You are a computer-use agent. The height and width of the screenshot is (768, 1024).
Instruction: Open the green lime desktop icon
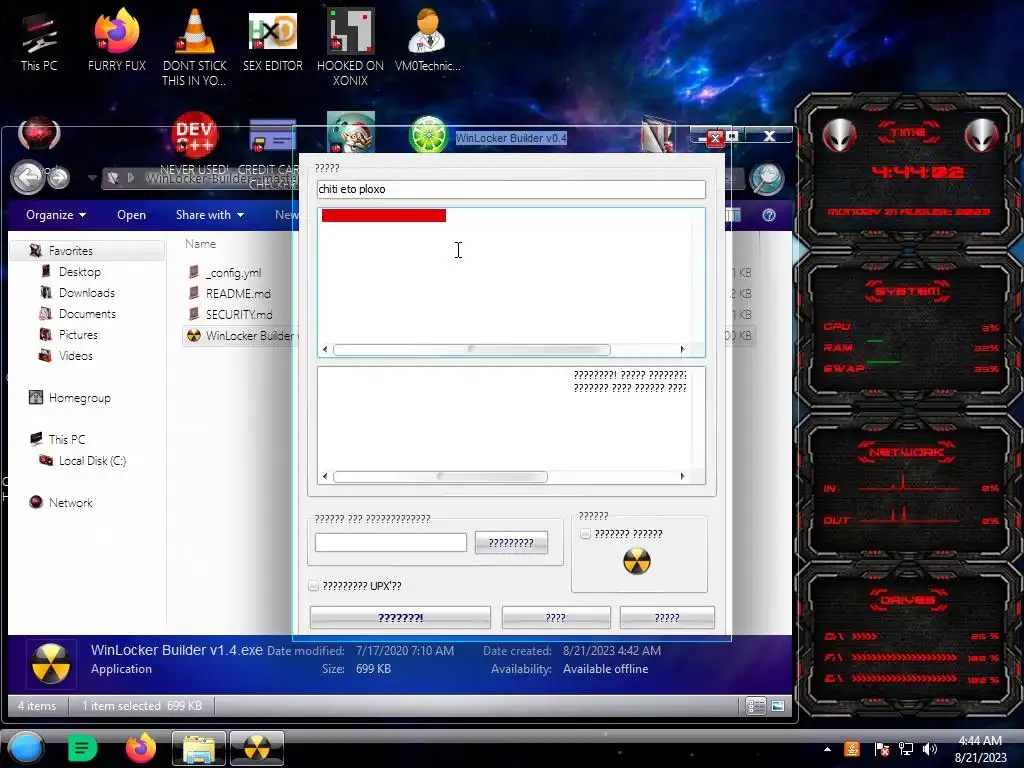tap(428, 135)
